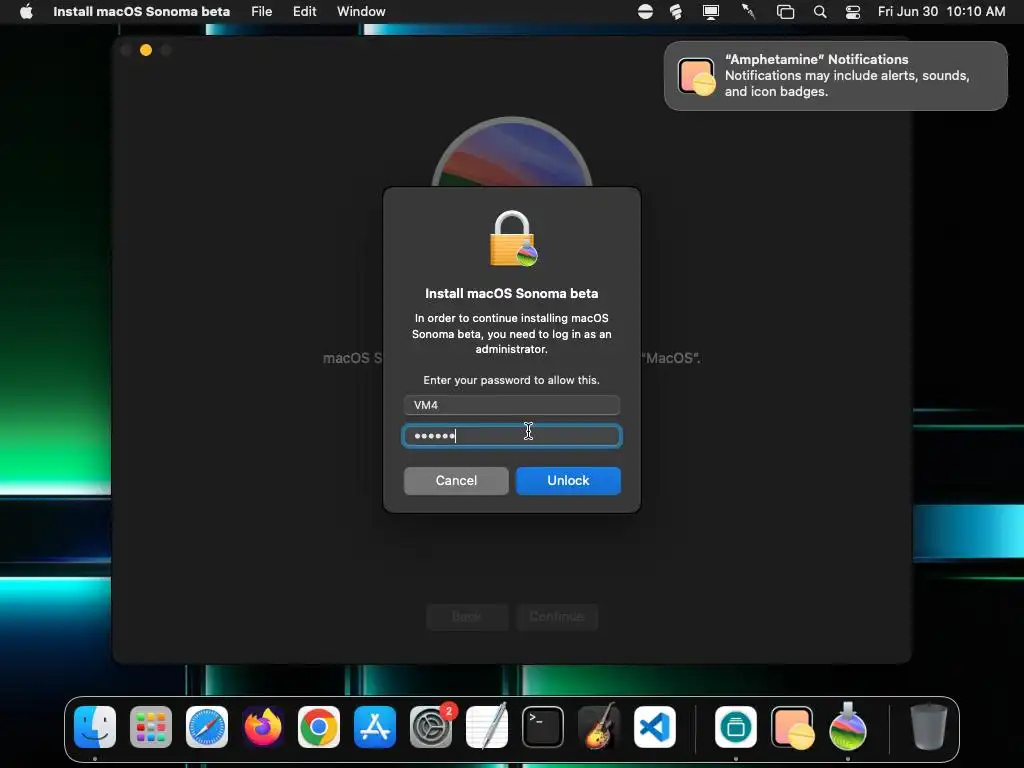Click the menu bar icon left of display icon

pos(676,12)
